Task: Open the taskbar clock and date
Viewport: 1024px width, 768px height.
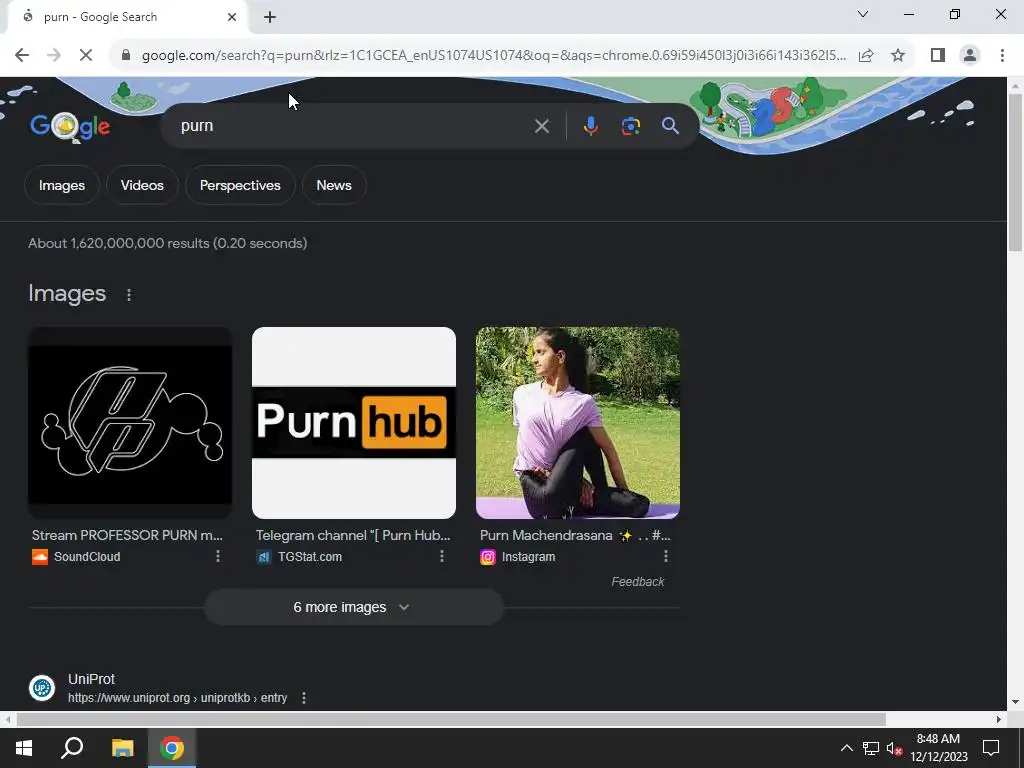Action: pos(938,748)
